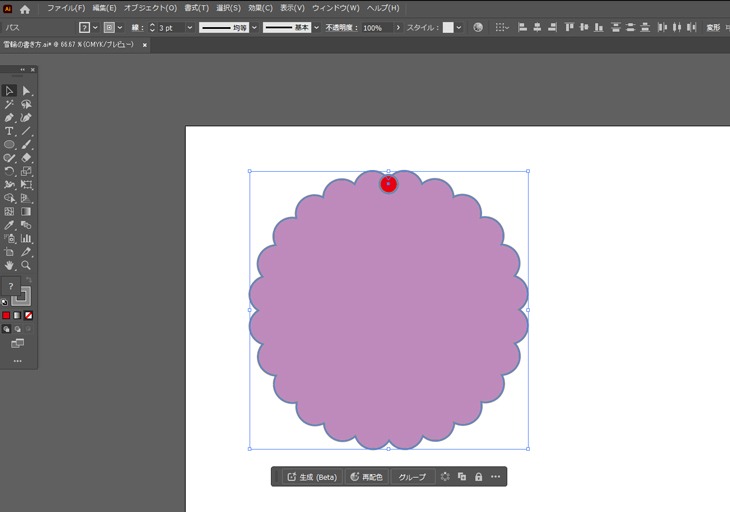Open the オブジェクト(O) menu

click(150, 8)
